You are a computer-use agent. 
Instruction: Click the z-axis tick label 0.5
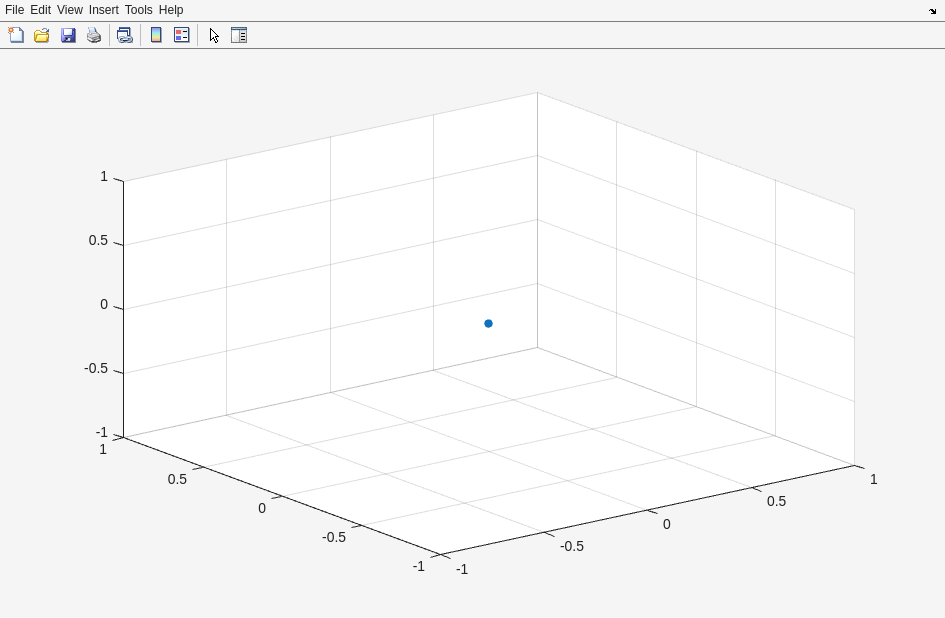click(98, 240)
